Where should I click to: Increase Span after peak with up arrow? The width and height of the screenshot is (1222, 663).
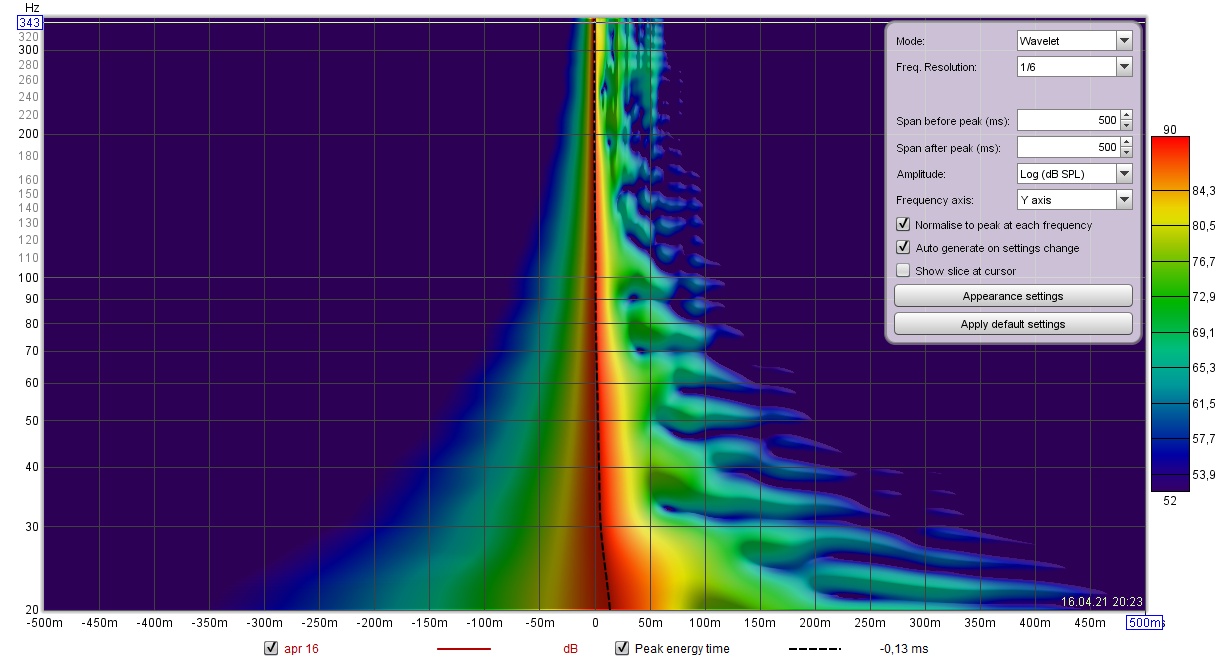tap(1126, 142)
